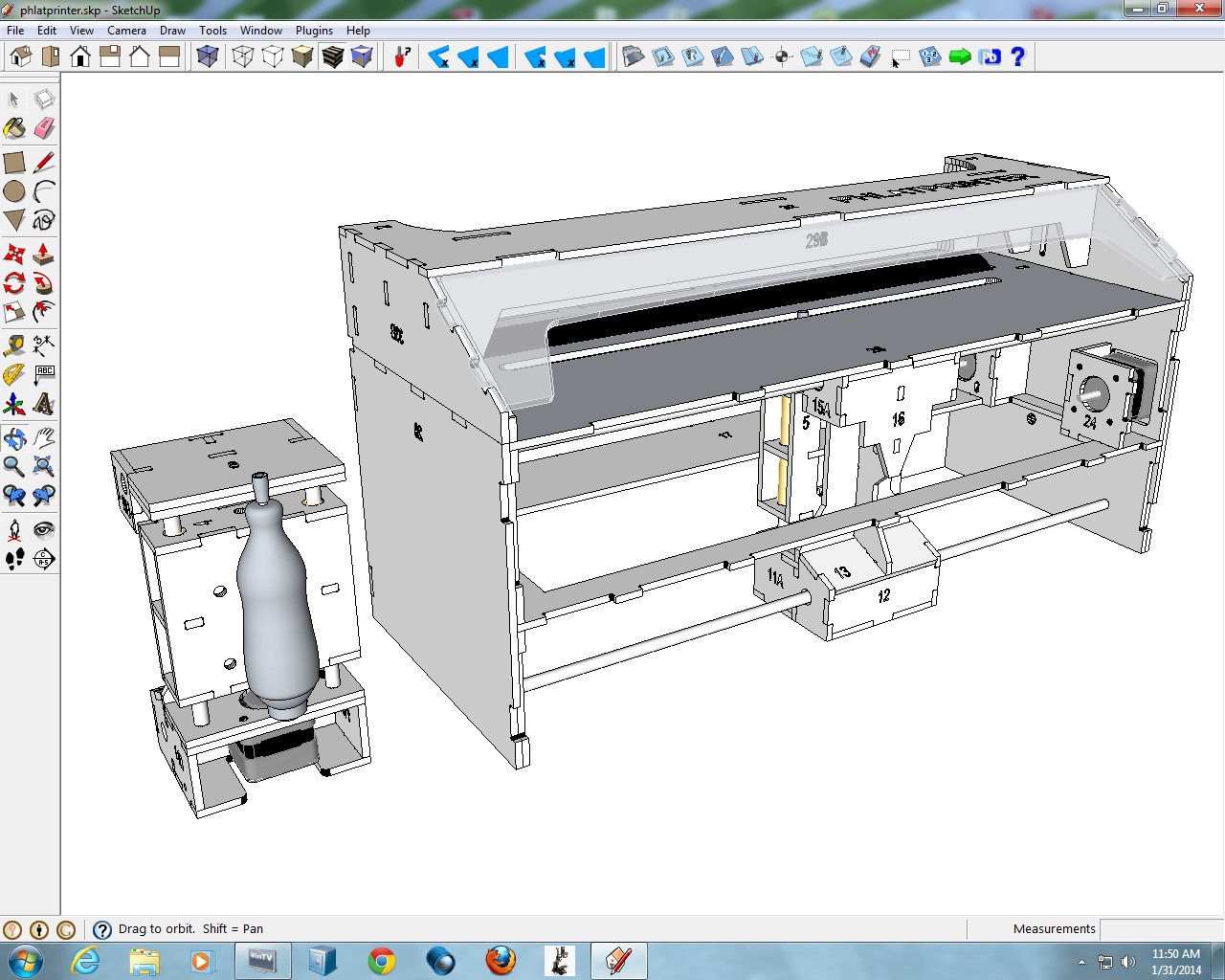The width and height of the screenshot is (1225, 980).
Task: Choose the Pan hand tool
Action: [x=44, y=438]
